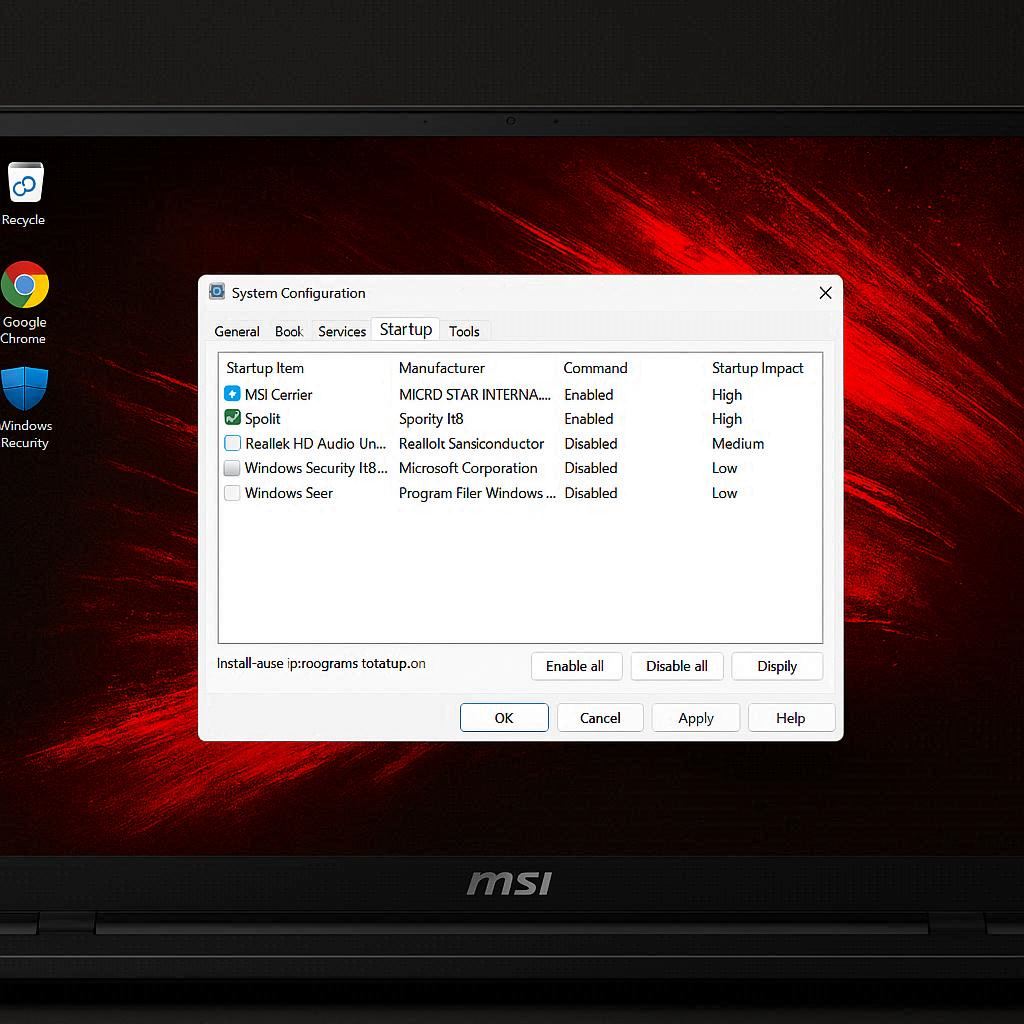The image size is (1024, 1024).
Task: Click the Apply button
Action: tap(696, 718)
